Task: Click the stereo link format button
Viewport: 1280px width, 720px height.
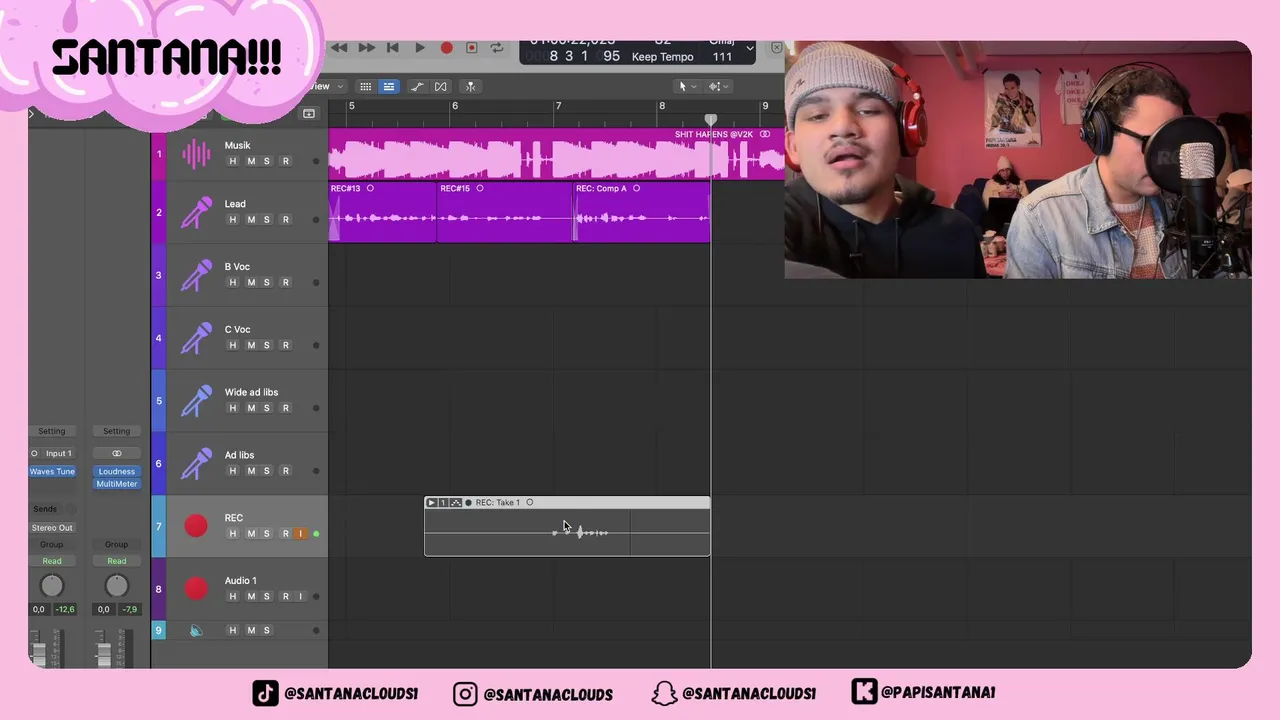Action: 117,454
